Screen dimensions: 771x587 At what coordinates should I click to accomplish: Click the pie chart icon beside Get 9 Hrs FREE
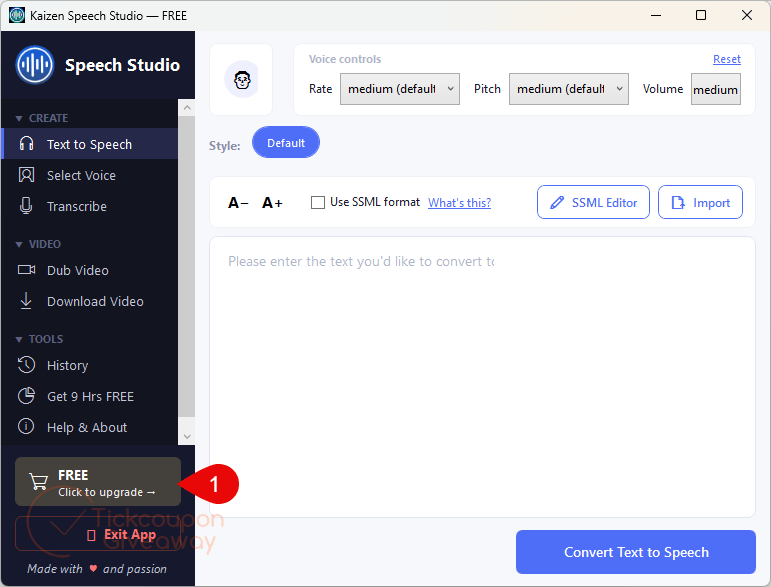(x=26, y=396)
